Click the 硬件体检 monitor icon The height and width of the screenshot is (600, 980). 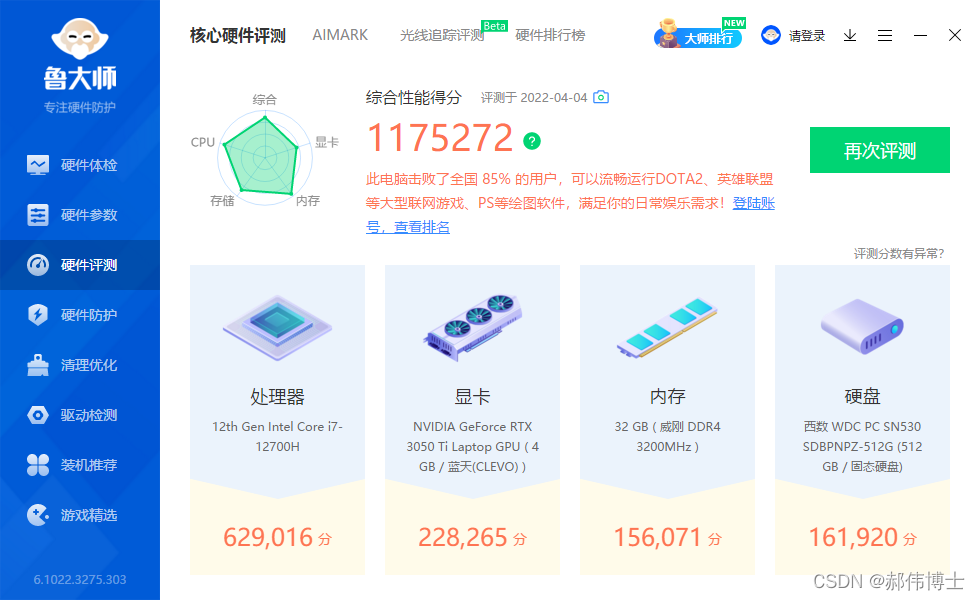tap(38, 165)
